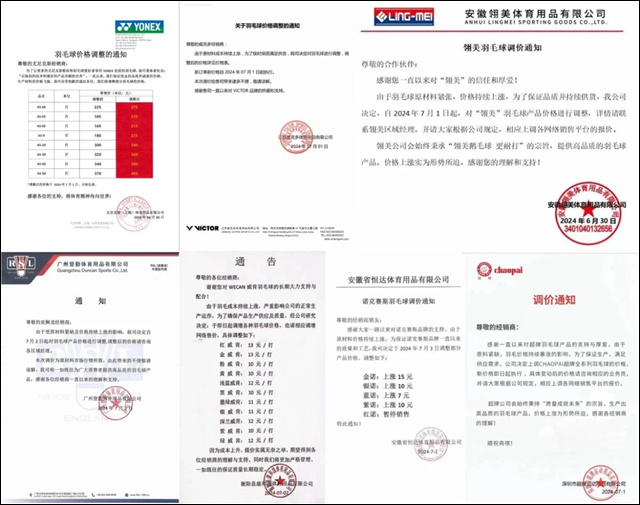The width and height of the screenshot is (640, 505).
Task: Click the heading 羽毛球价格调整的通知 on Yonex notice
Action: point(91,54)
